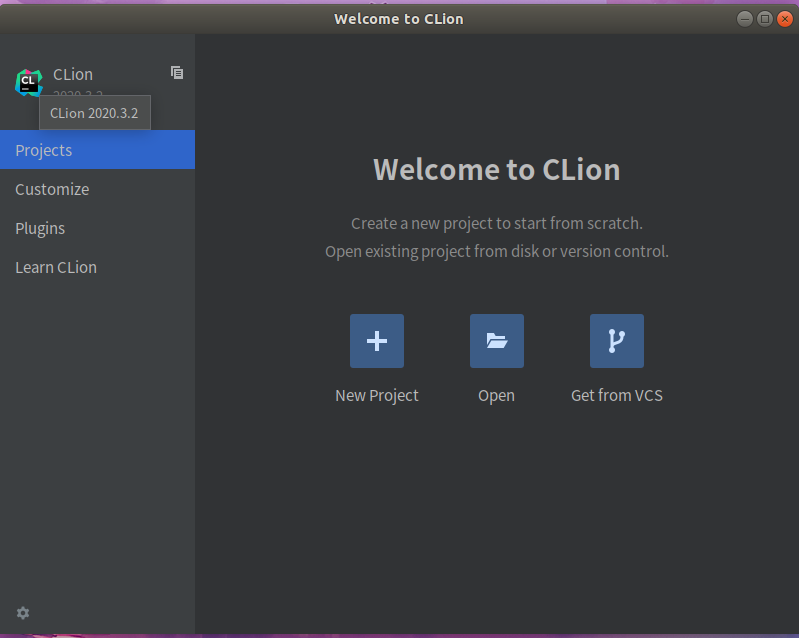Click the Open folder icon

pos(497,341)
